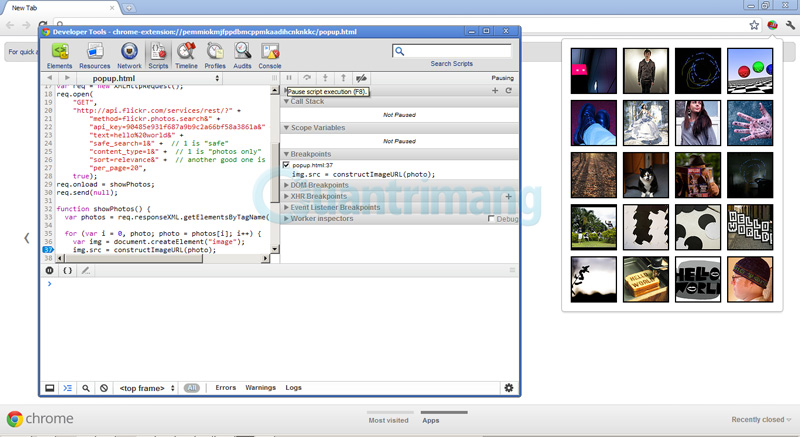The width and height of the screenshot is (800, 437).
Task: Refresh watch expressions icon
Action: [508, 90]
